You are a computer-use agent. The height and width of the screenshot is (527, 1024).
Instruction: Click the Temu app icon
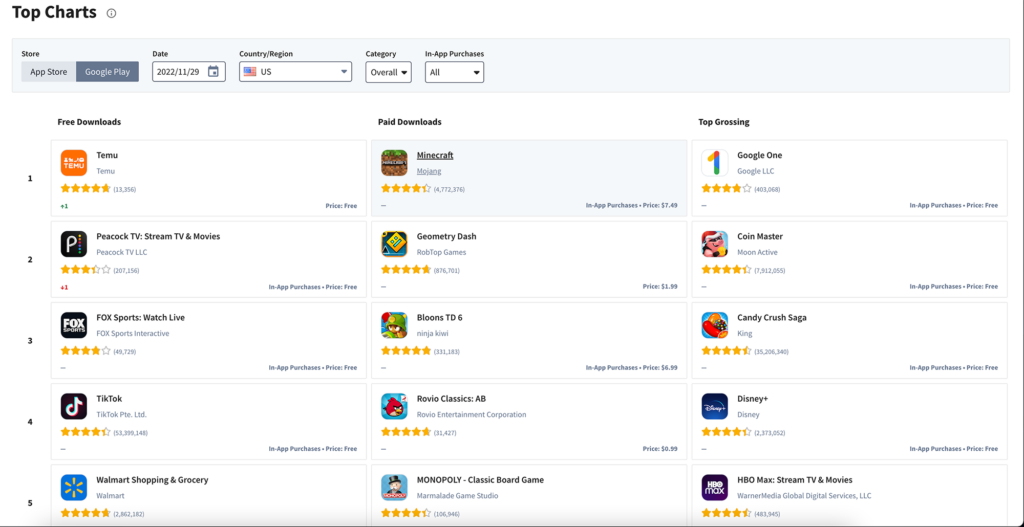tap(74, 163)
